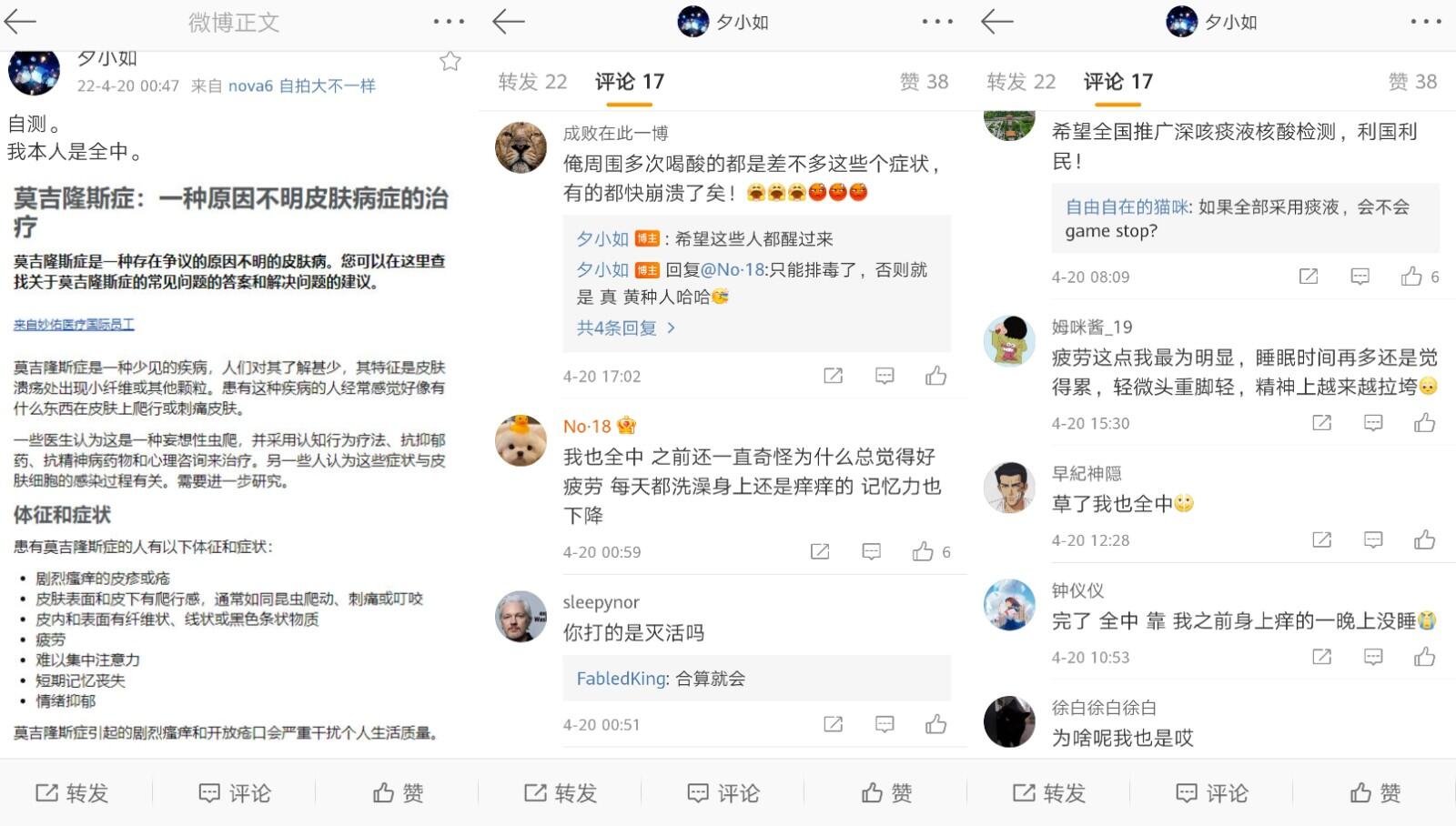Like the comment by No·18

[923, 551]
